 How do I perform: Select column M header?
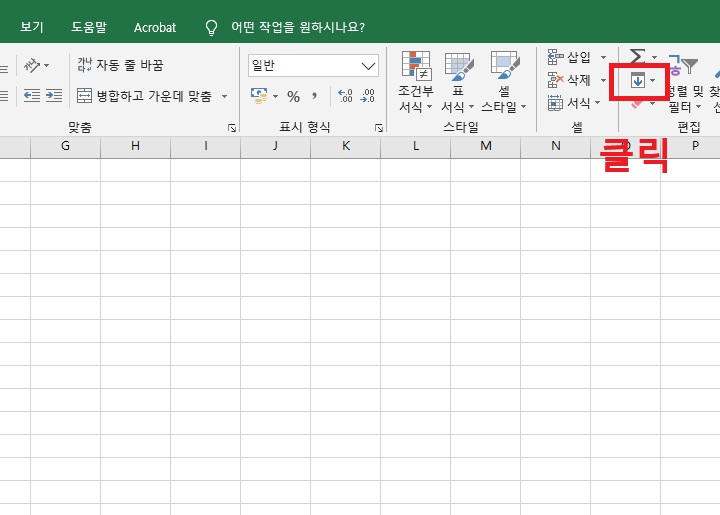point(485,146)
